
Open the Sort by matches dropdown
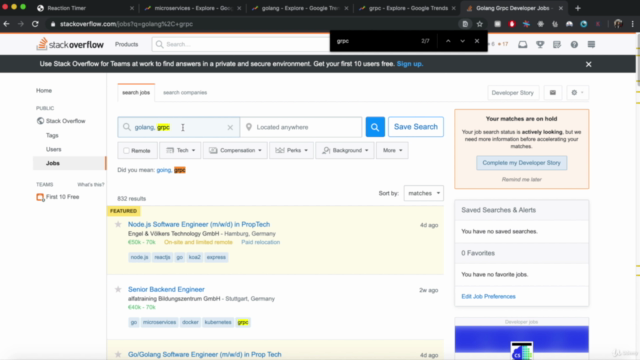424,193
